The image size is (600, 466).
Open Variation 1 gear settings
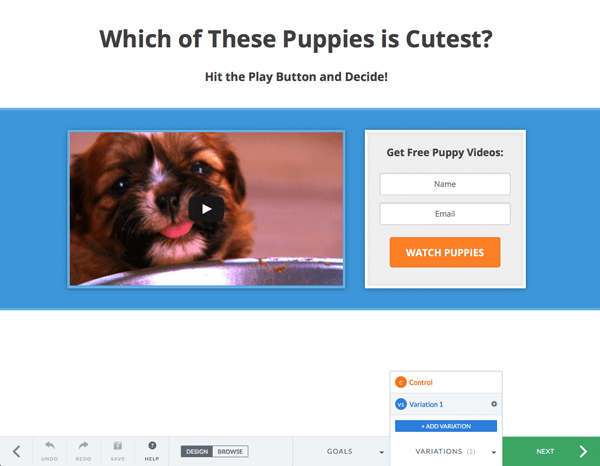[494, 404]
